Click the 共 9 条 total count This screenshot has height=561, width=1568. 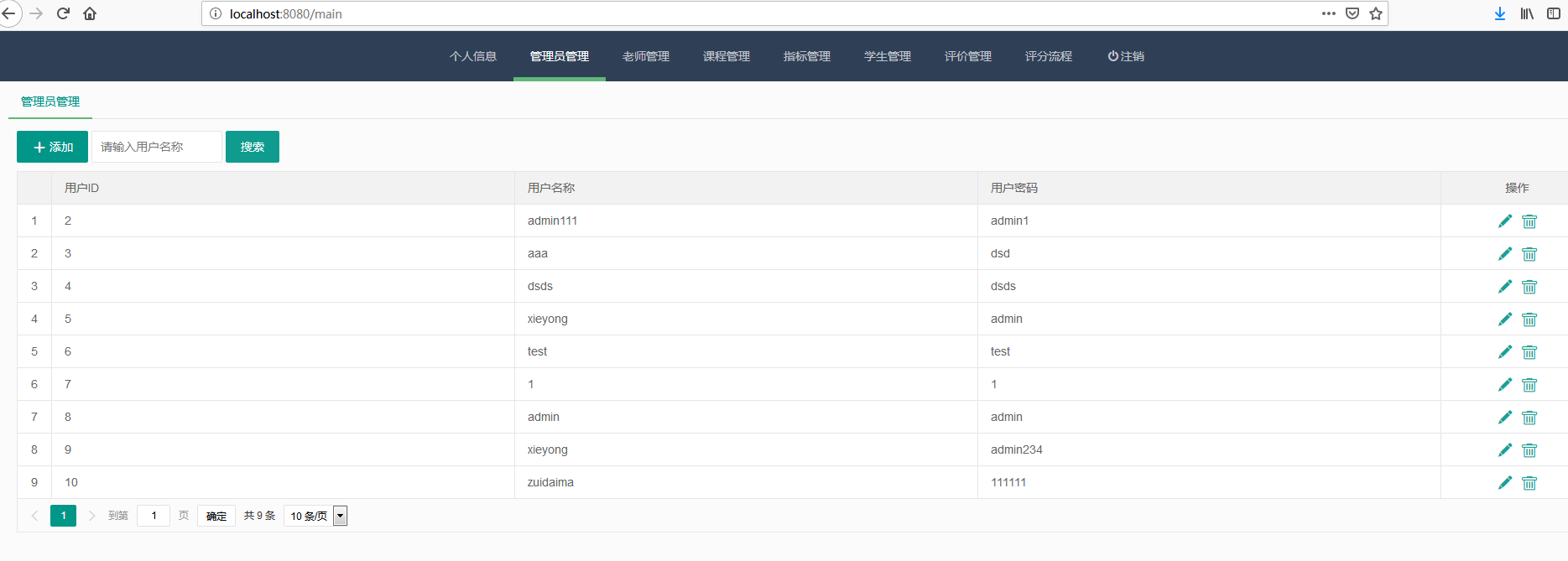point(260,516)
